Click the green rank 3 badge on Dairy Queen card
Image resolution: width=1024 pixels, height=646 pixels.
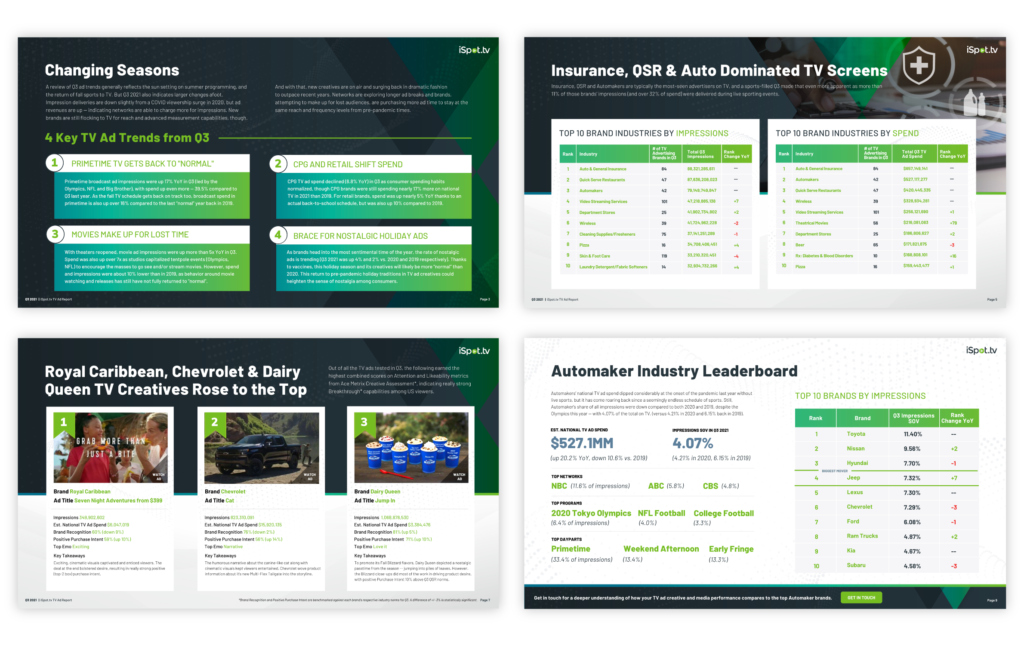[x=364, y=423]
